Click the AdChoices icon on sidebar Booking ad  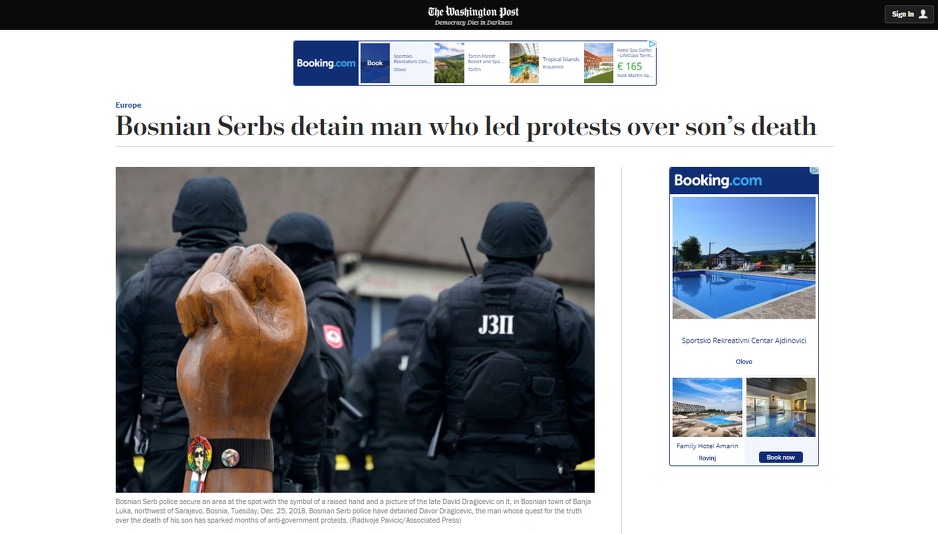point(814,170)
